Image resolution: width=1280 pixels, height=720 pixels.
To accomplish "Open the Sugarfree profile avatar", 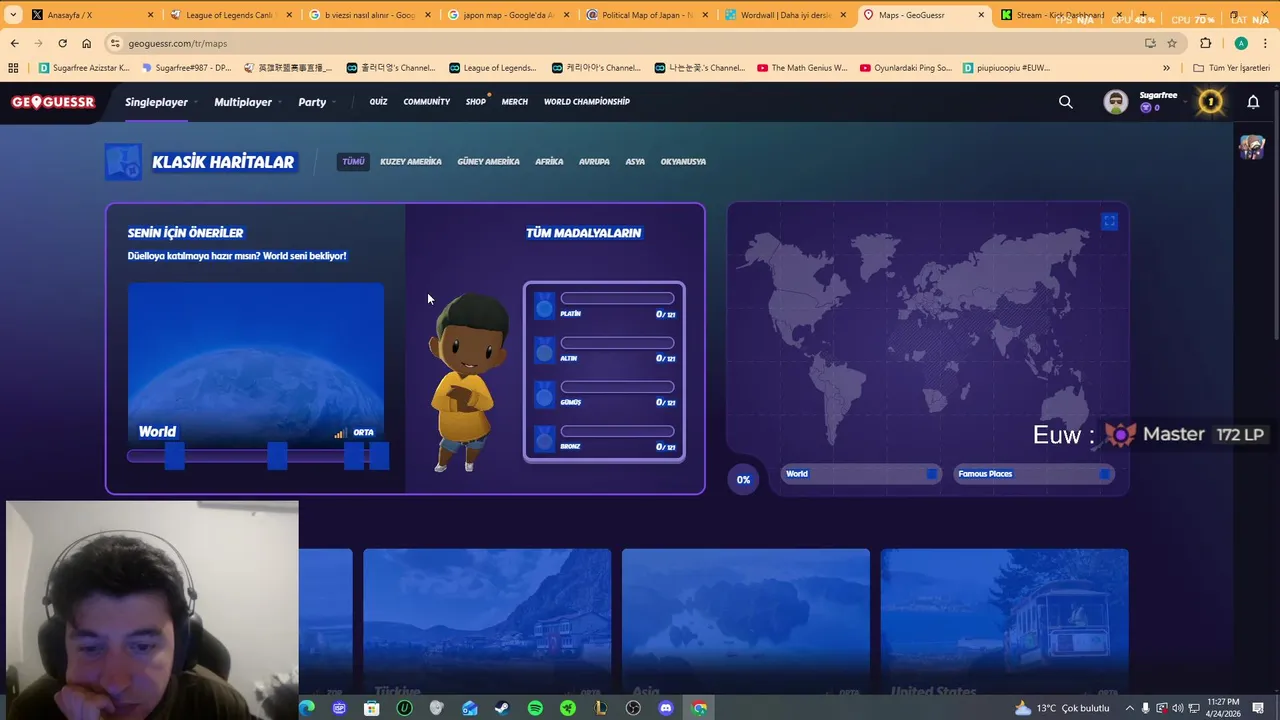I will click(x=1116, y=102).
